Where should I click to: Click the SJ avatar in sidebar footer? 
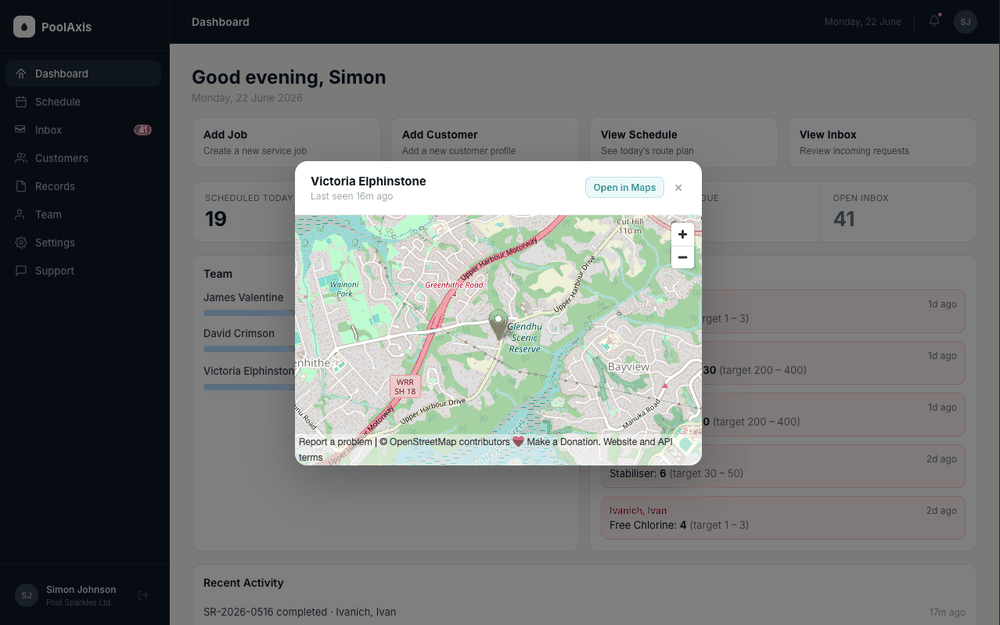pyautogui.click(x=26, y=595)
